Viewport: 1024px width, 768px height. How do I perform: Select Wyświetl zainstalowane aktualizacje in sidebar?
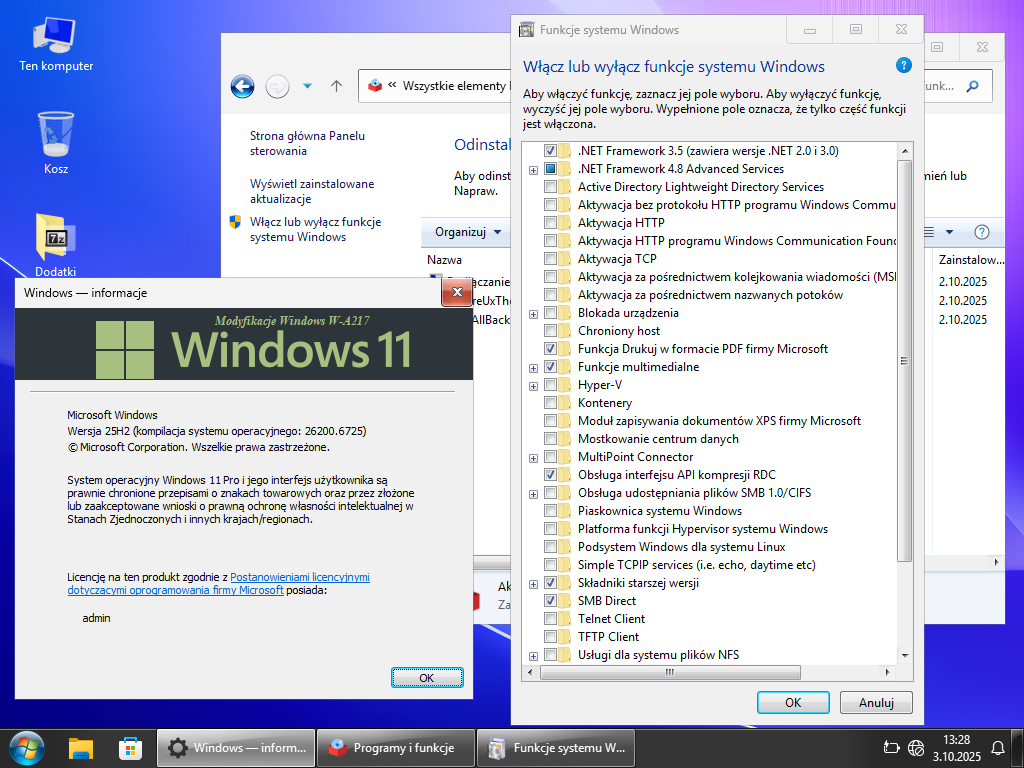click(x=312, y=191)
